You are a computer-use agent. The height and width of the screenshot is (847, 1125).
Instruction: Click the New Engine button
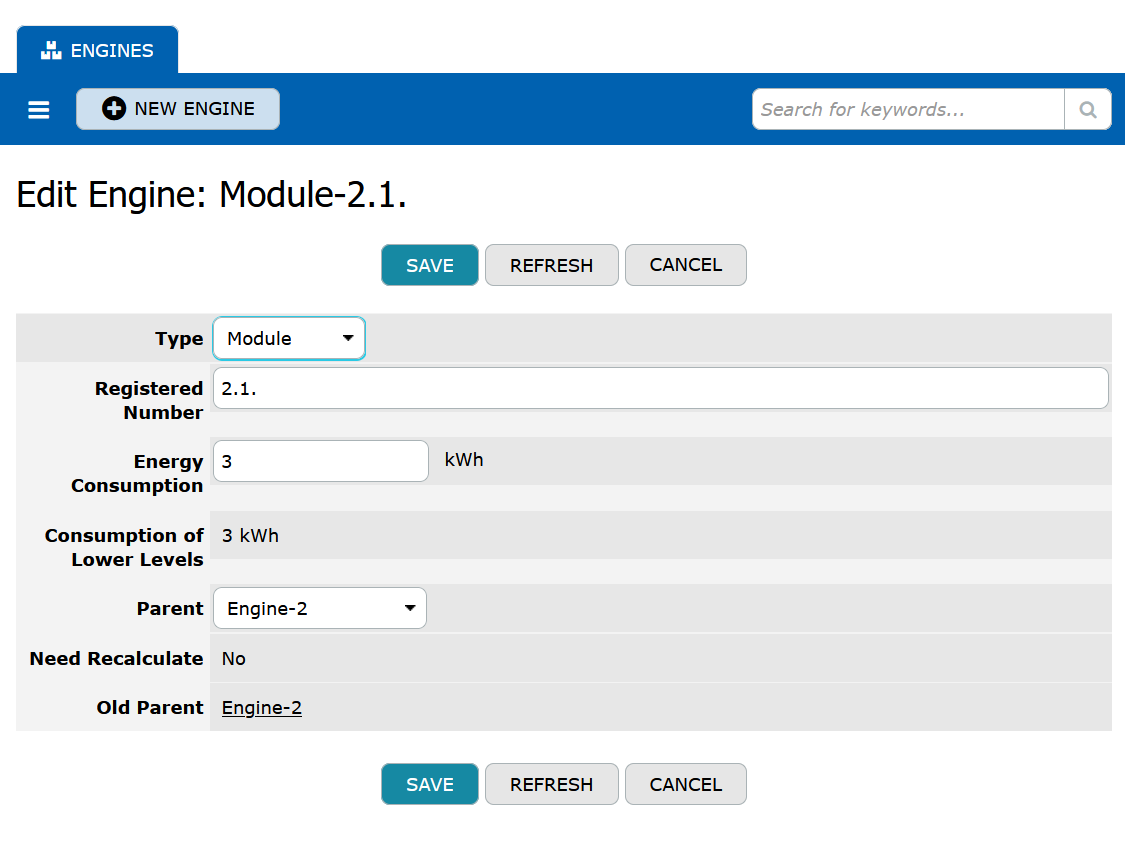coord(178,109)
